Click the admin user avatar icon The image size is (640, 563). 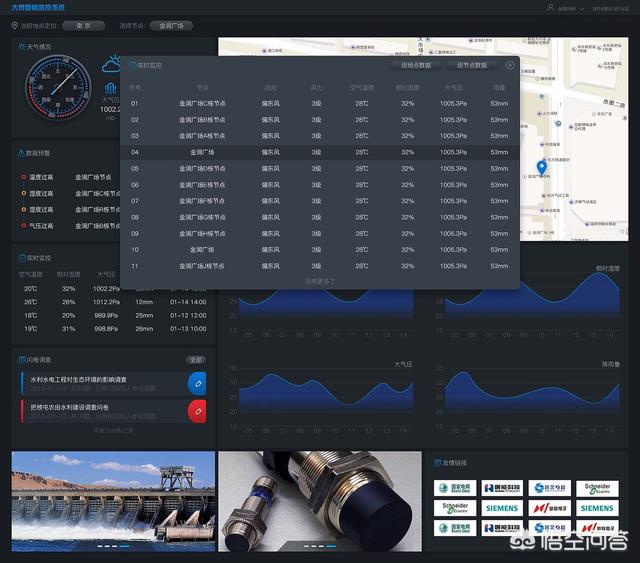[550, 8]
